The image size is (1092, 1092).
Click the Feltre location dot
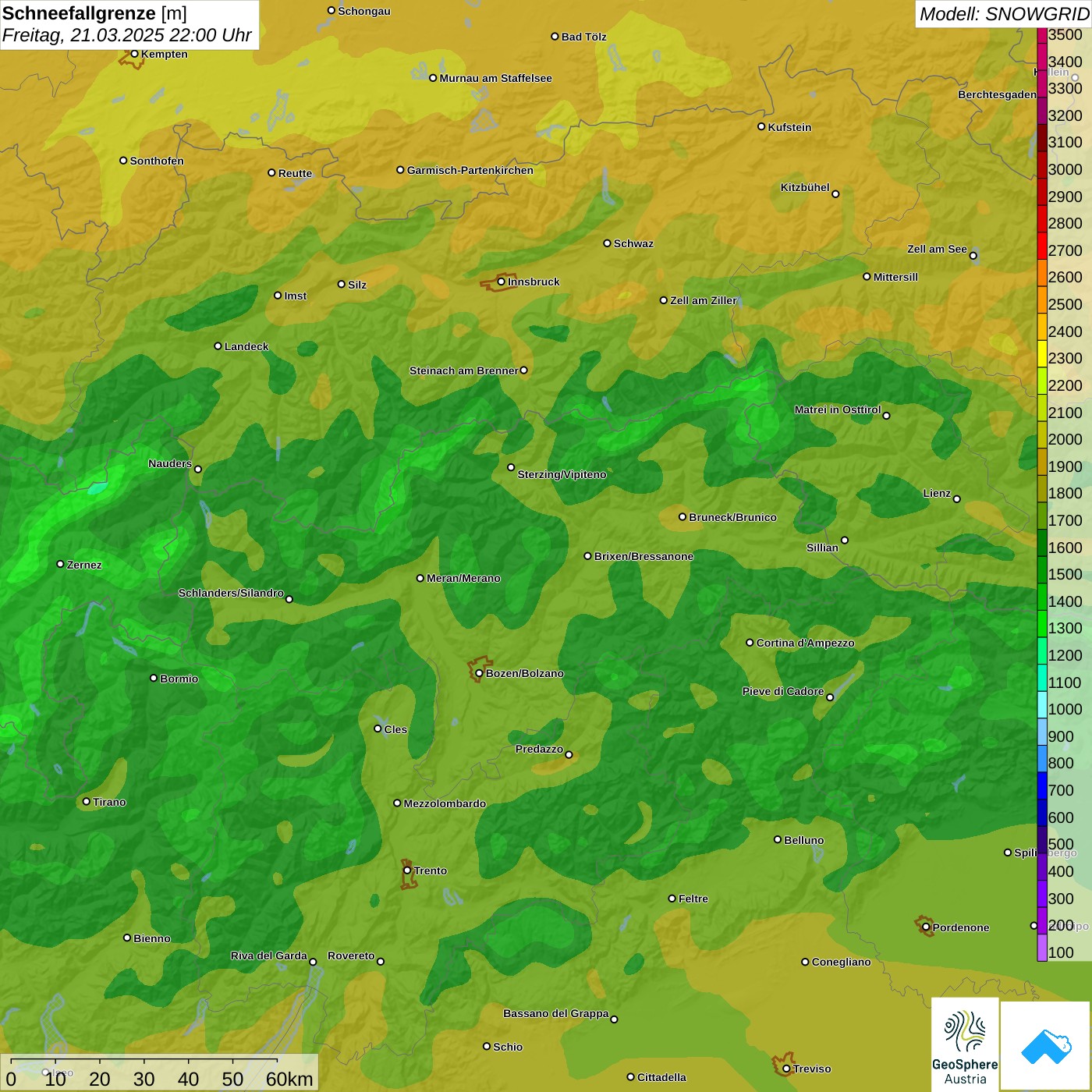pos(672,899)
